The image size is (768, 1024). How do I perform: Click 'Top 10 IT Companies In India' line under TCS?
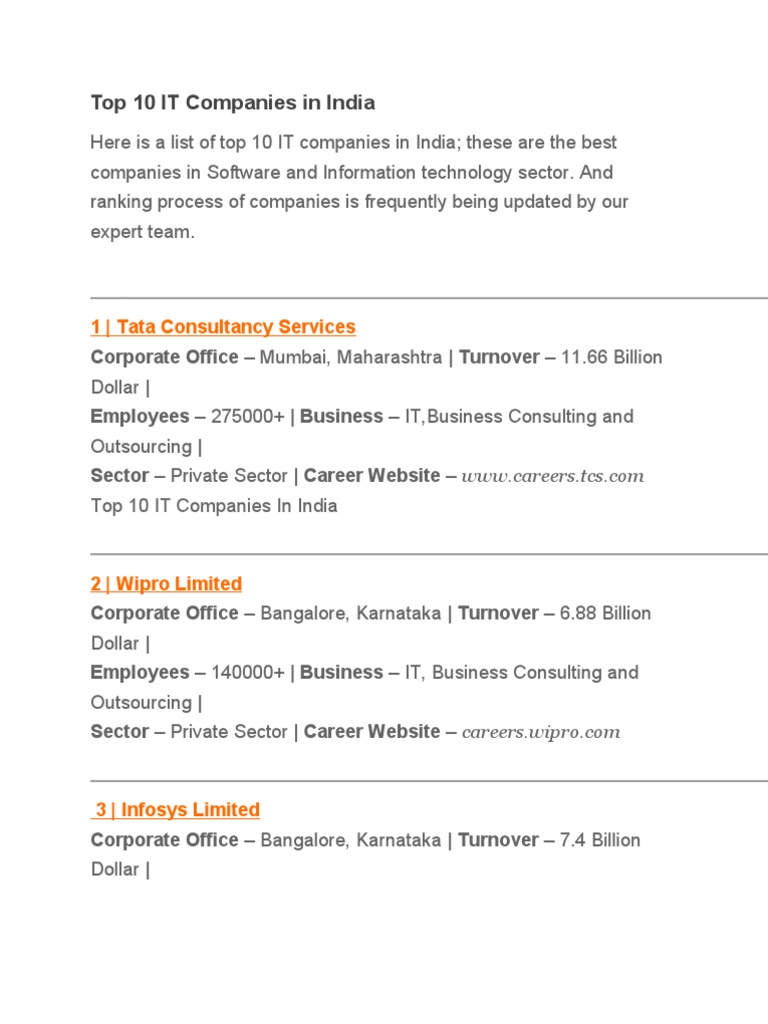click(214, 506)
